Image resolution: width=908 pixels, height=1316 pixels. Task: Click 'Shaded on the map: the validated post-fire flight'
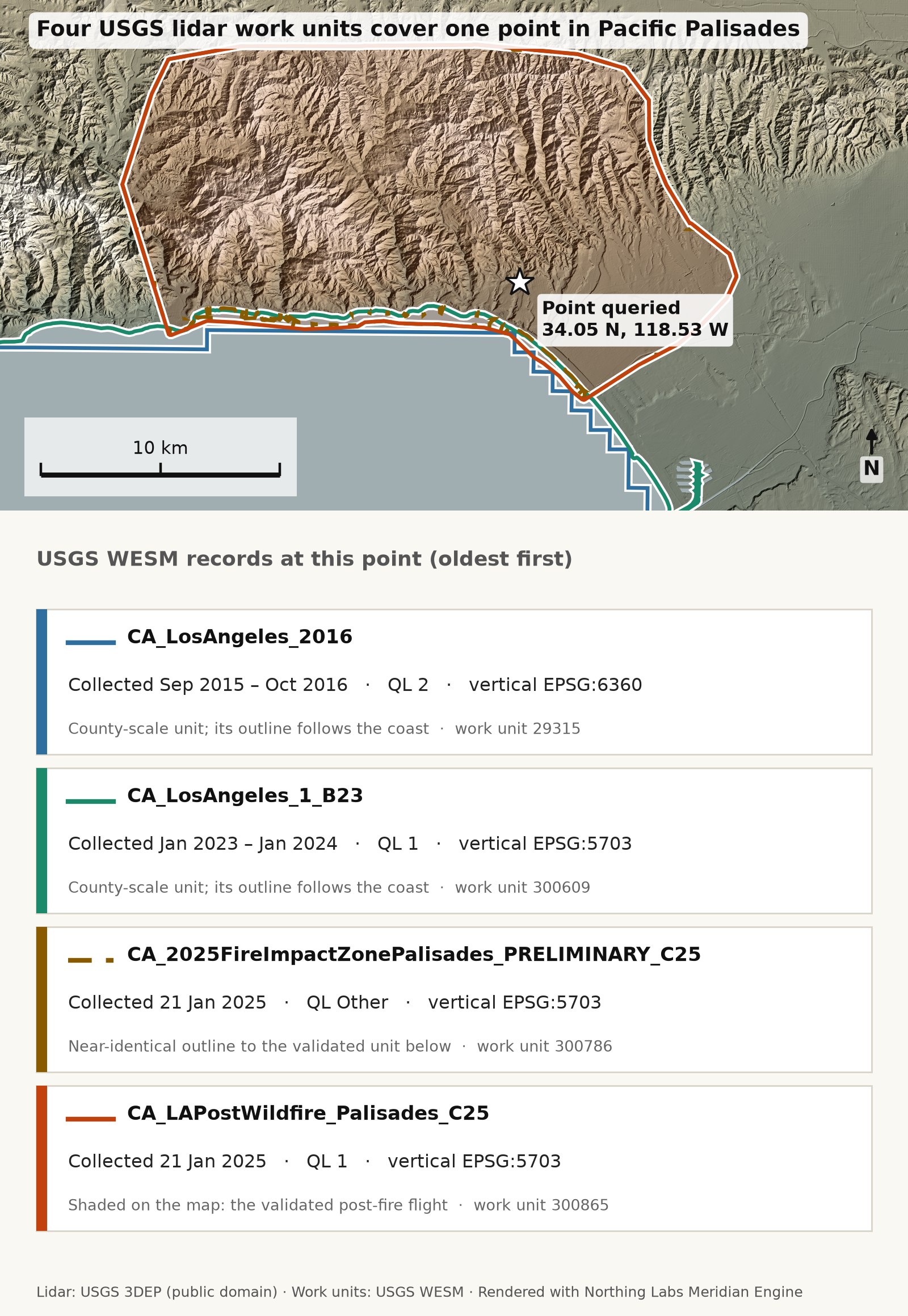[258, 1204]
